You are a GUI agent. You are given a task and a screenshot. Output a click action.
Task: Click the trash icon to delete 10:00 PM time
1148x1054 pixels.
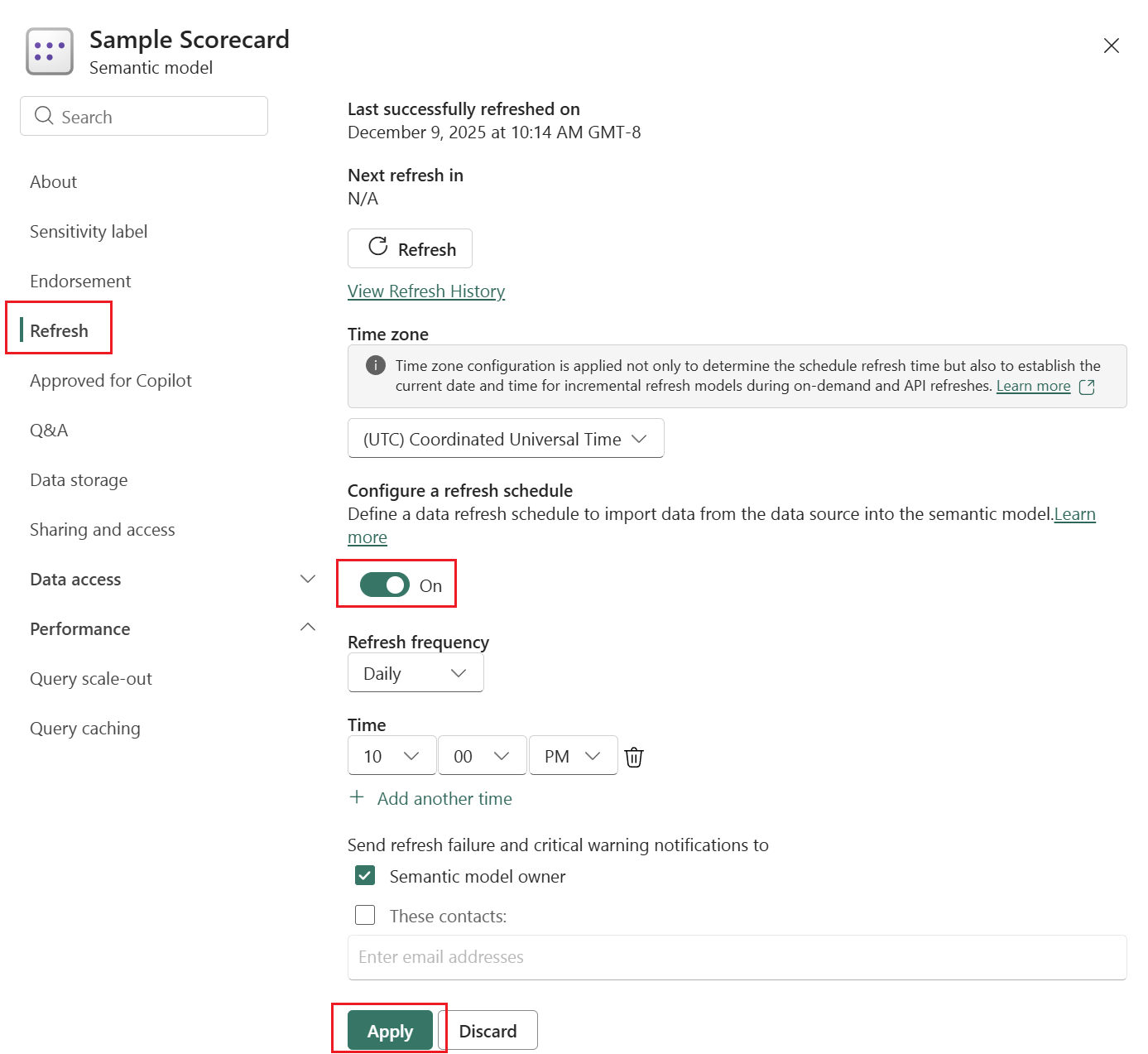click(633, 755)
